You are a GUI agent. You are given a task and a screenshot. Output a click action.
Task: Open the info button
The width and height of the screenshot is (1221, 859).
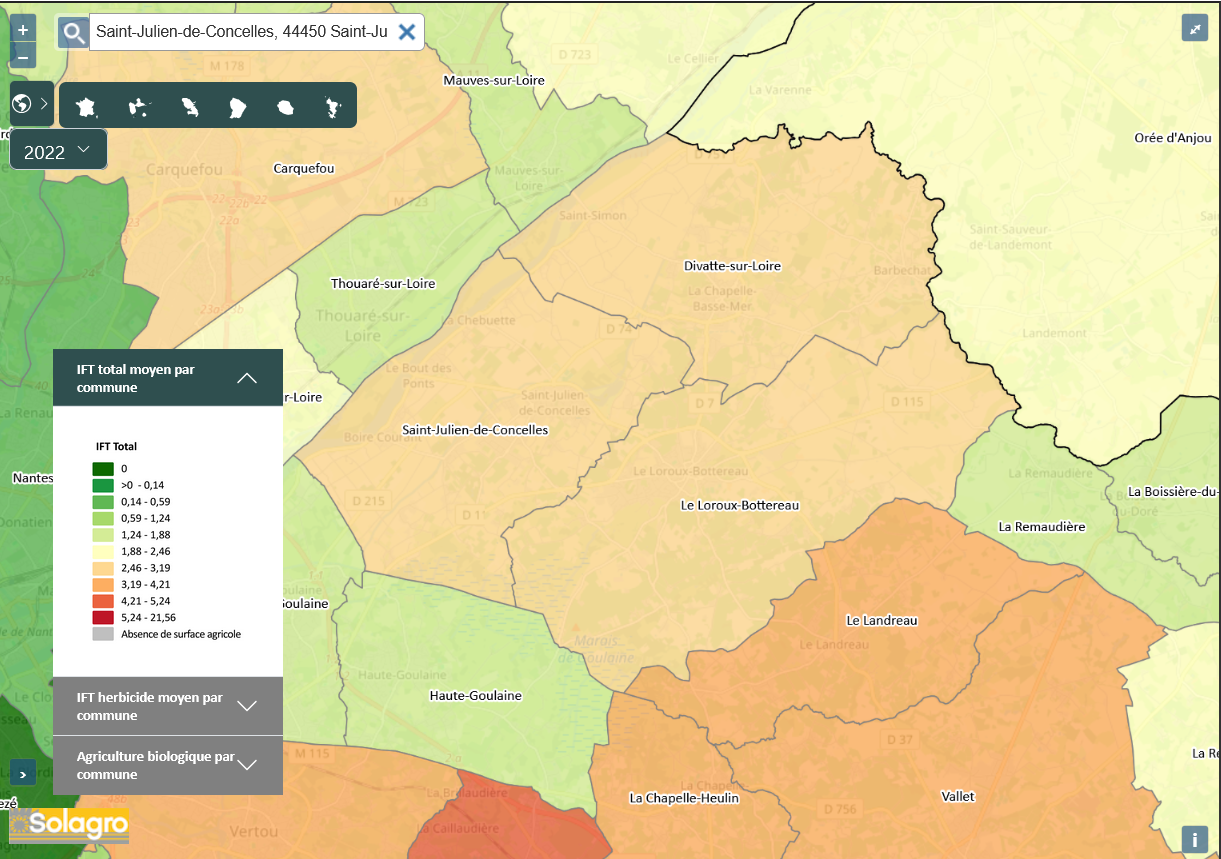coord(1195,840)
